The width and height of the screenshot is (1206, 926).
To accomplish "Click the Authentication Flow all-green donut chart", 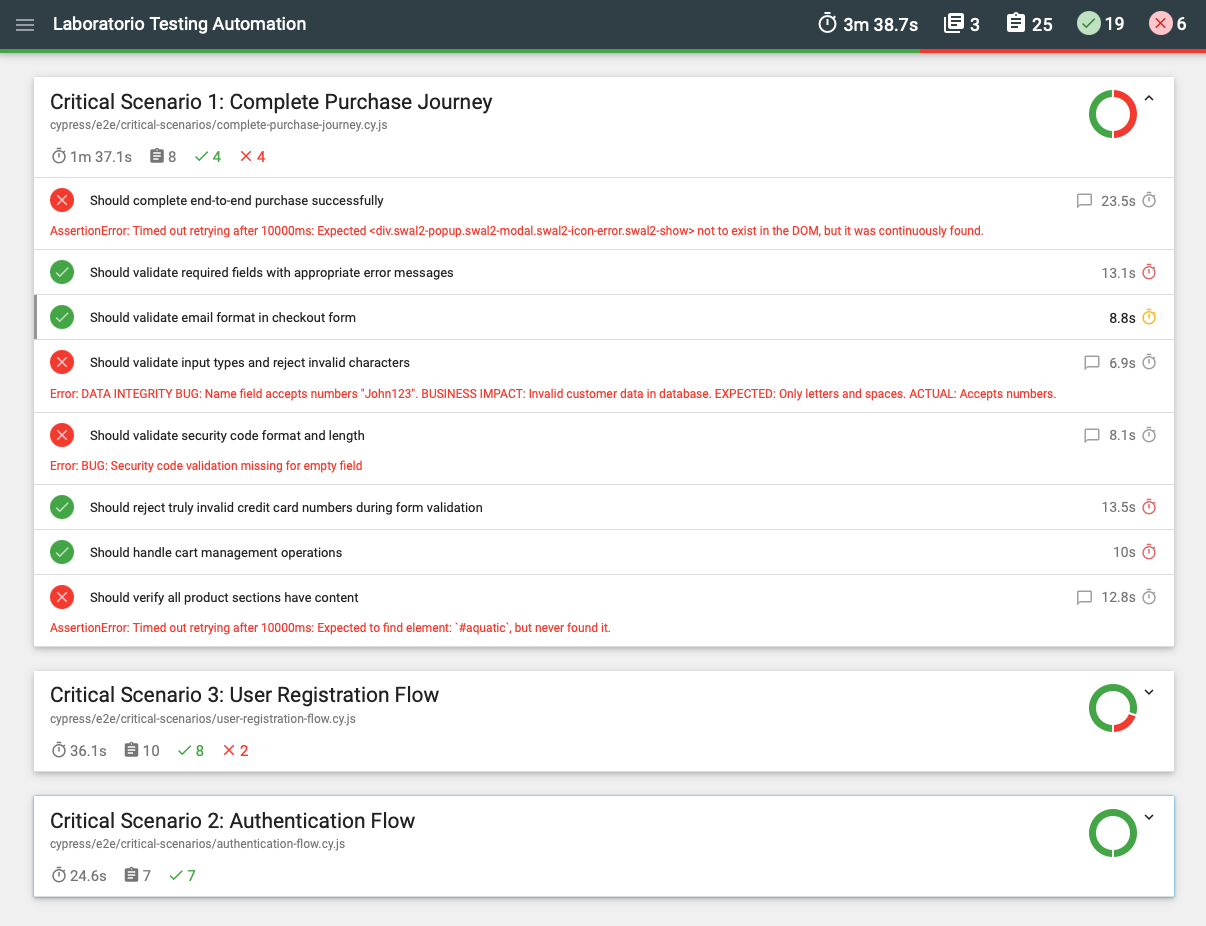I will tap(1113, 833).
